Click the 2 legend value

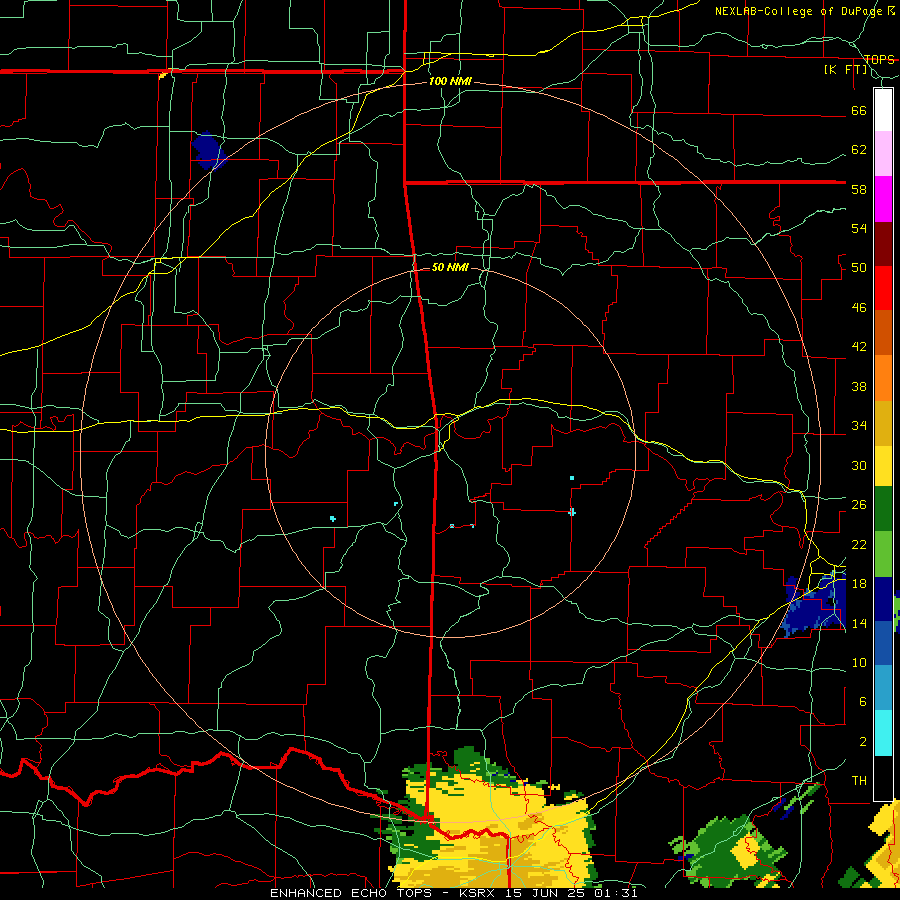pos(862,742)
